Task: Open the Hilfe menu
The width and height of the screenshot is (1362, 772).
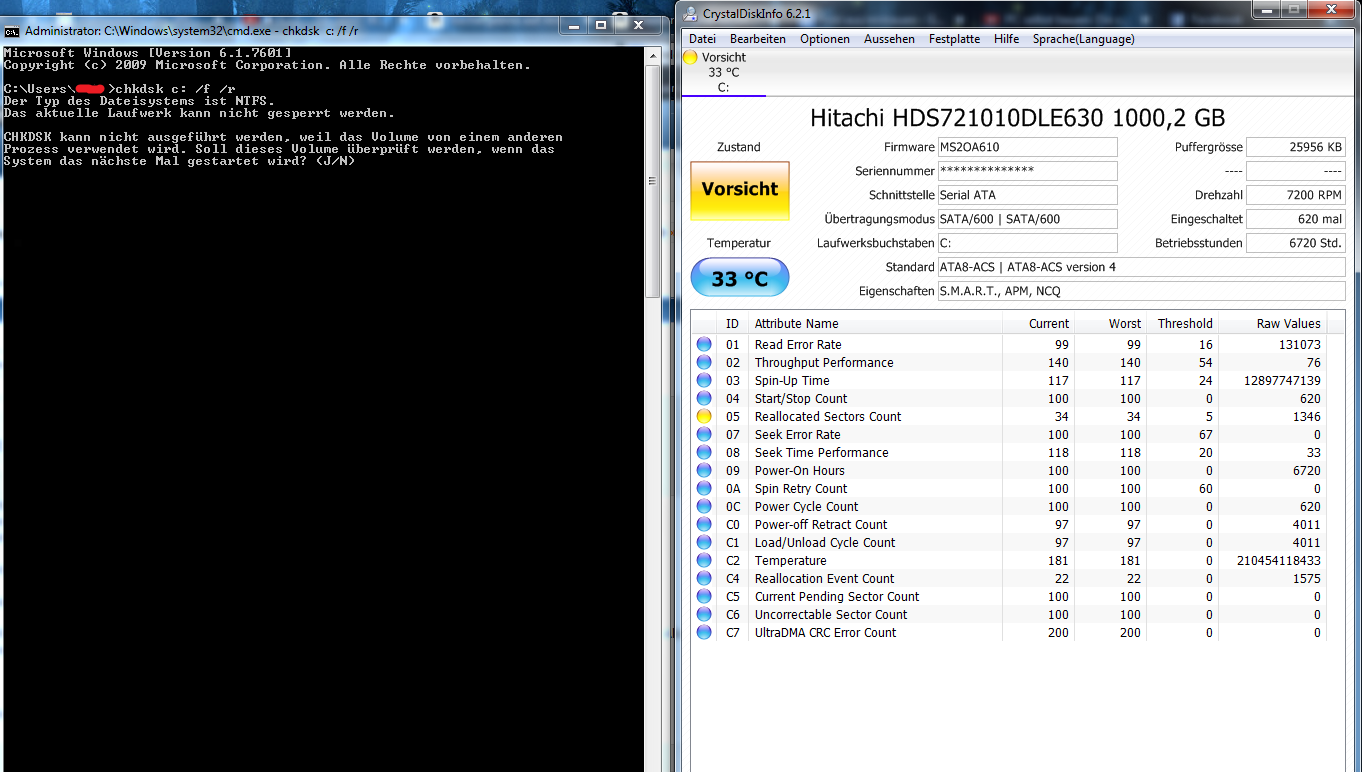Action: click(x=1006, y=39)
